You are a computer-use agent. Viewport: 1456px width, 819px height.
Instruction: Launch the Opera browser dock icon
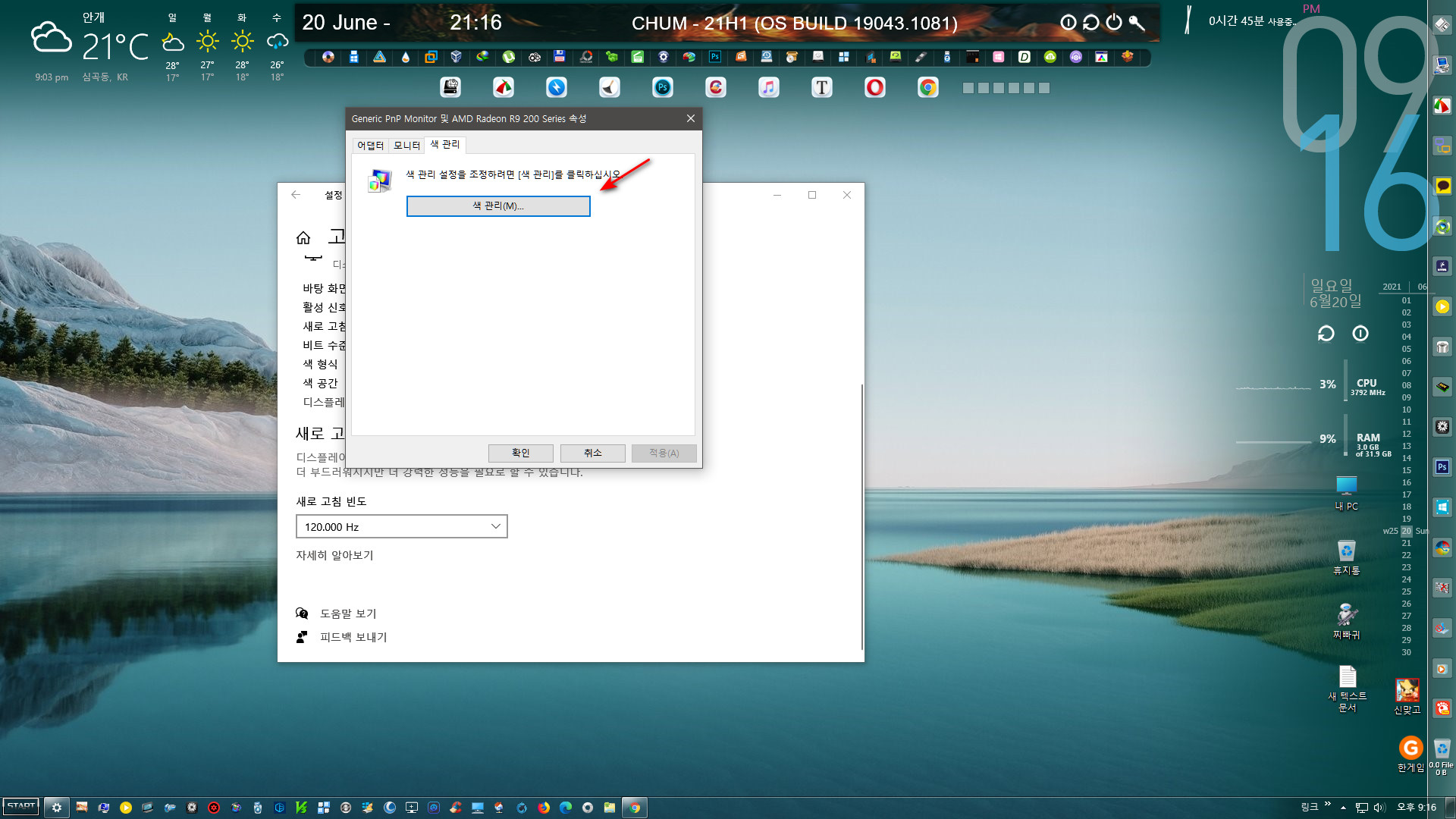875,88
